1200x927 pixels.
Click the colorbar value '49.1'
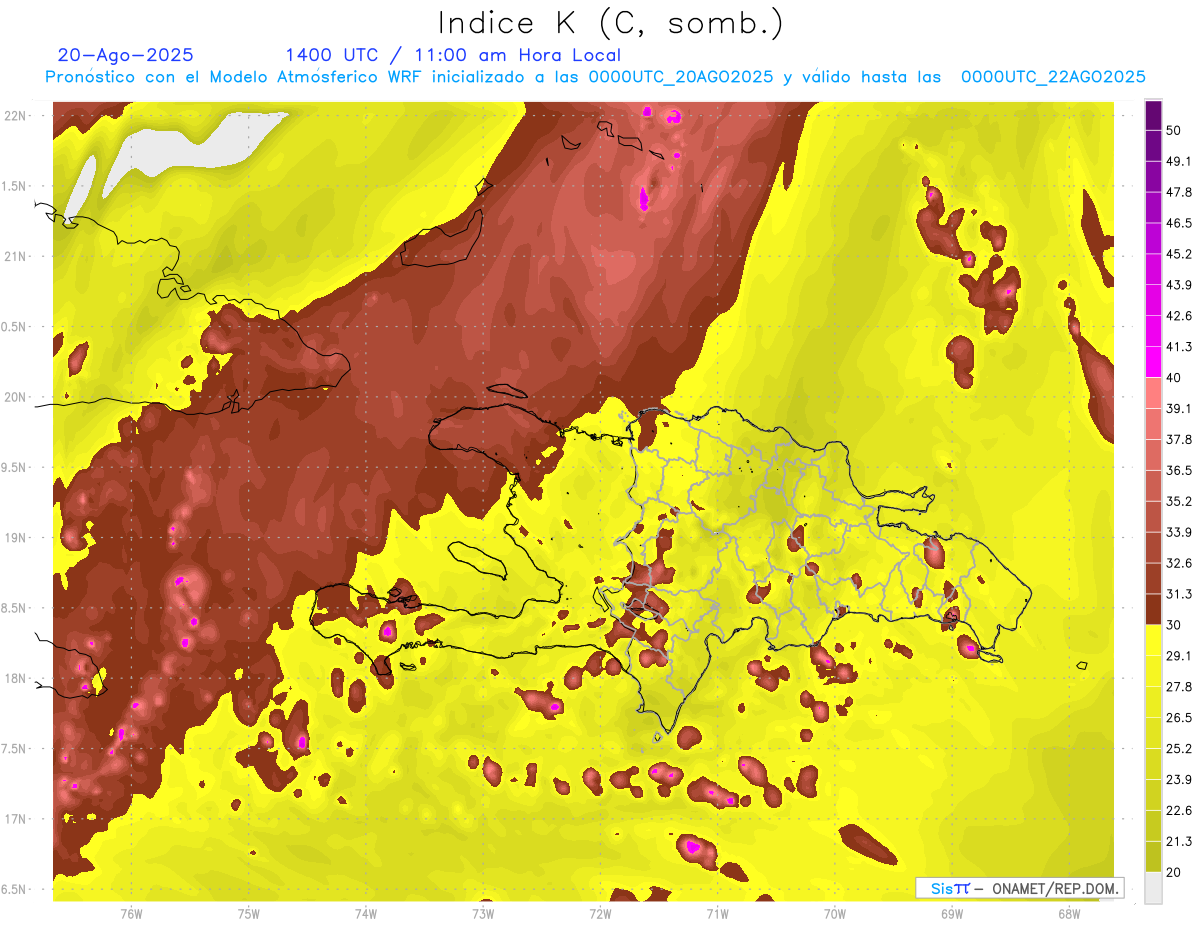point(1178,161)
